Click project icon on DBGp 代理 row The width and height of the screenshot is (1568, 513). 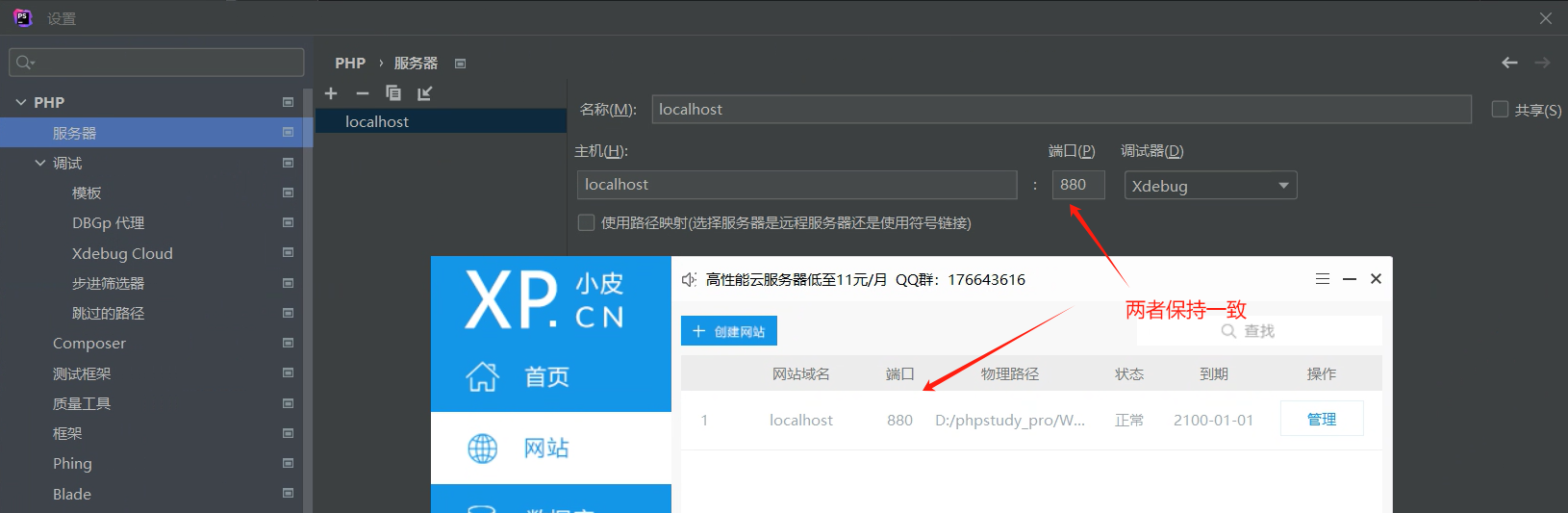coord(288,222)
